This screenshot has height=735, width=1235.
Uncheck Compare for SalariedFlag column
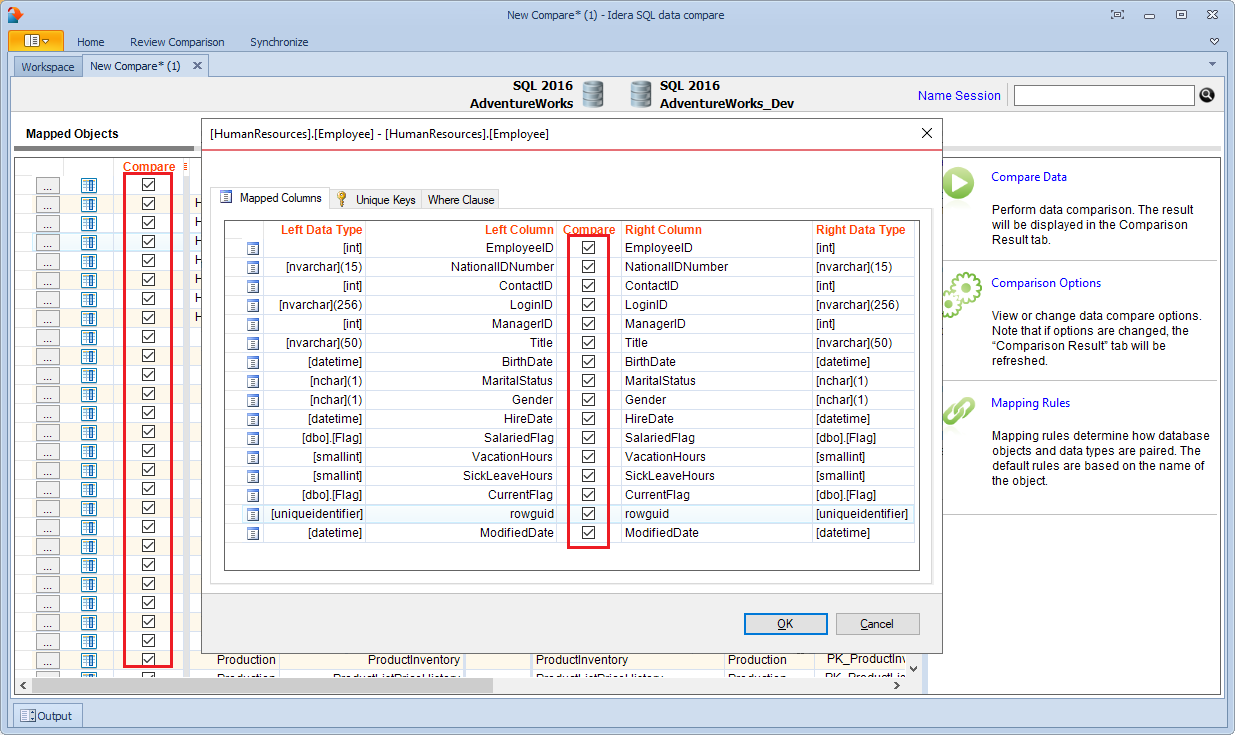point(588,437)
